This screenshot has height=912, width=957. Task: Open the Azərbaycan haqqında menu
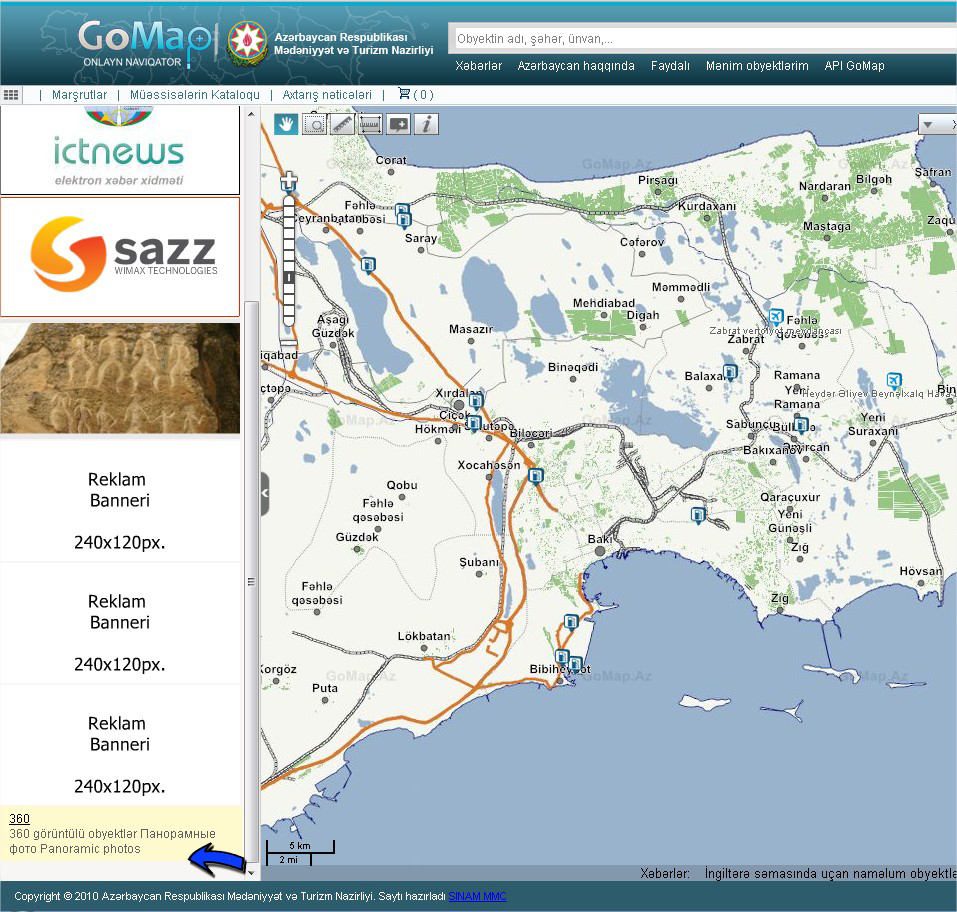576,66
